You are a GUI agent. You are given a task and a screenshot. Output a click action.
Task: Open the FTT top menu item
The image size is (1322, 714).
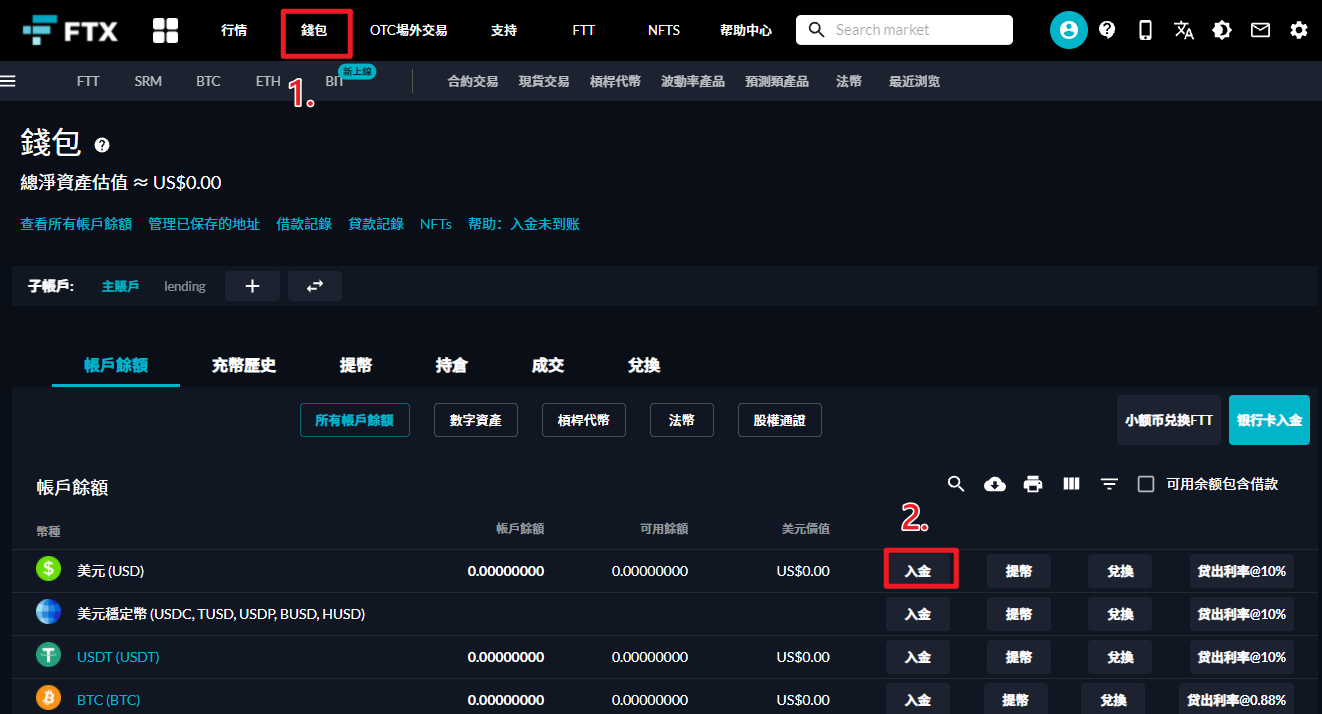(x=584, y=30)
